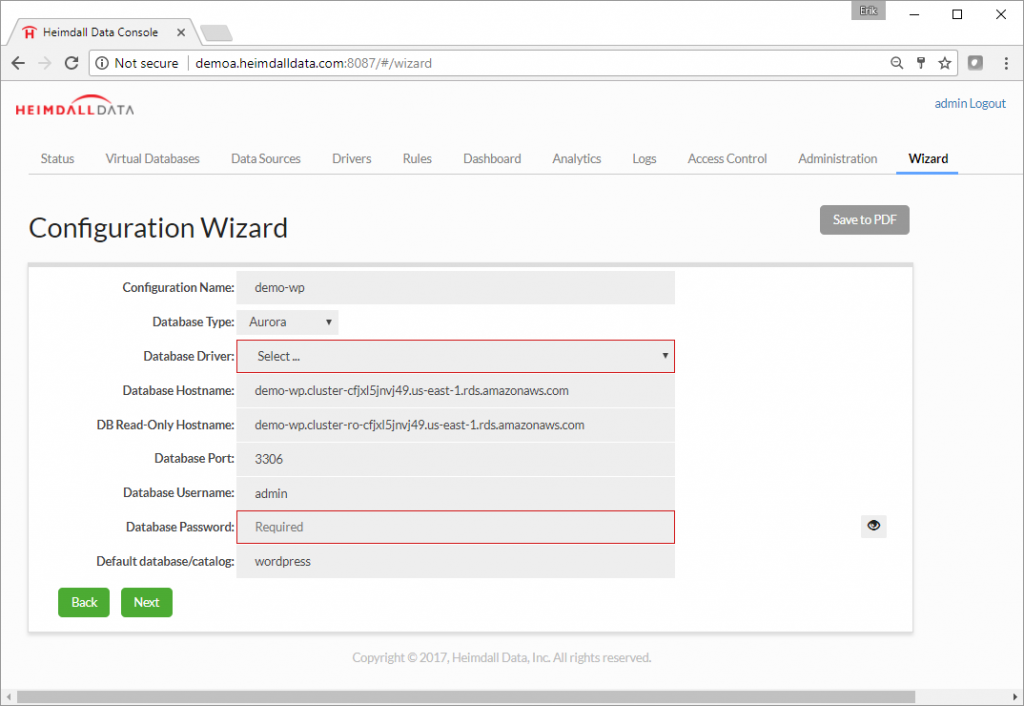Click the Default database/catalog label
The width and height of the screenshot is (1024, 706).
(x=165, y=562)
